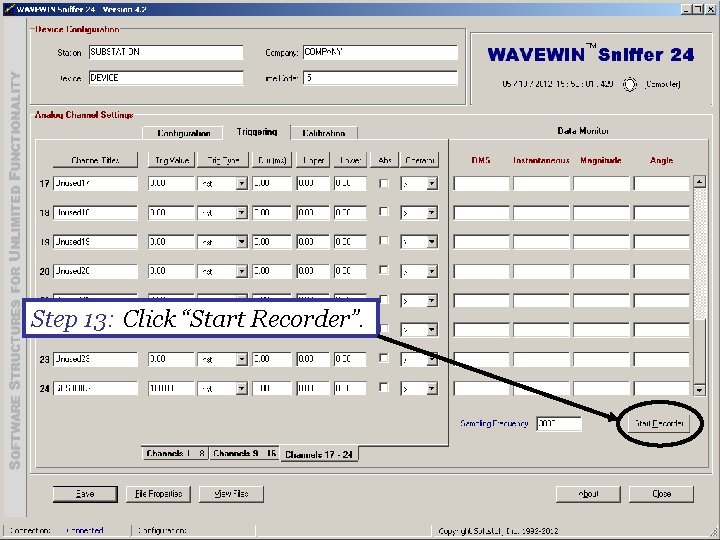Select the Triggering tab
Viewport: 720px width, 540px height.
coord(257,132)
